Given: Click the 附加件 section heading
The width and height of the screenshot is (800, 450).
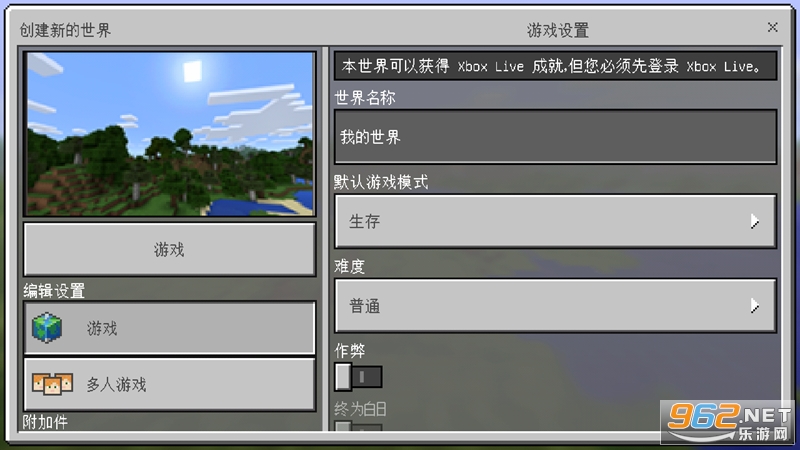Looking at the screenshot, I should [x=45, y=422].
